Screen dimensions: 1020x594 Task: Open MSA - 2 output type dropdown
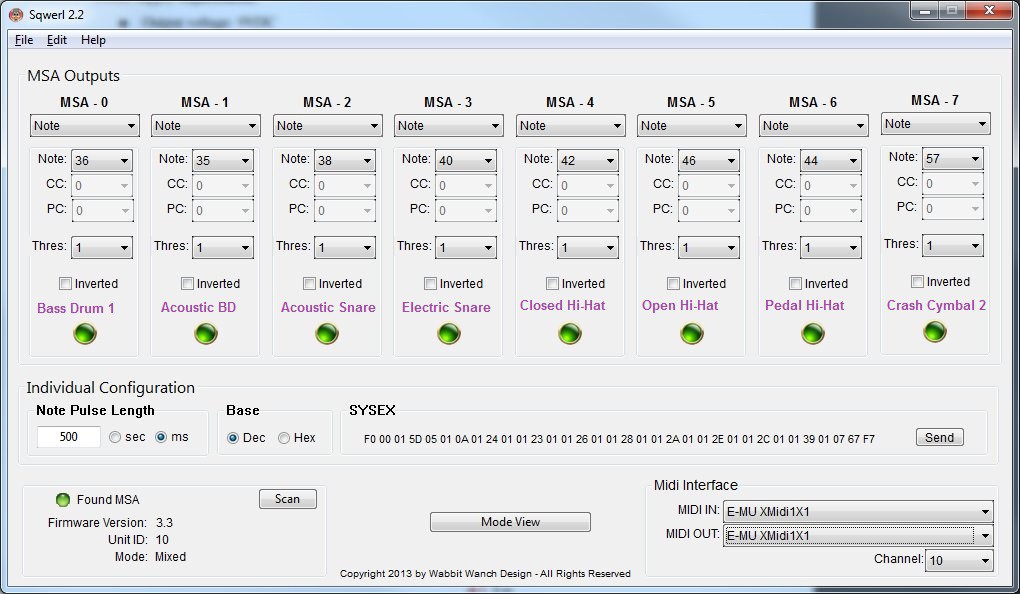click(328, 126)
